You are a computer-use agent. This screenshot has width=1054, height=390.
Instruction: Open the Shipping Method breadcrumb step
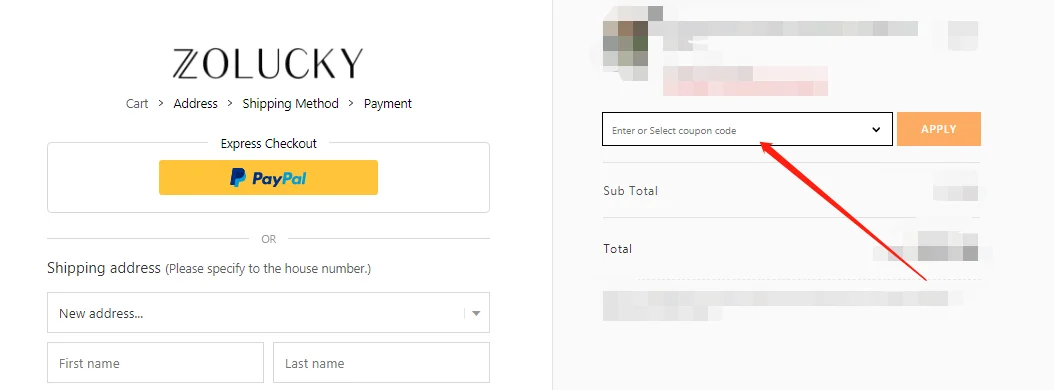pyautogui.click(x=290, y=104)
